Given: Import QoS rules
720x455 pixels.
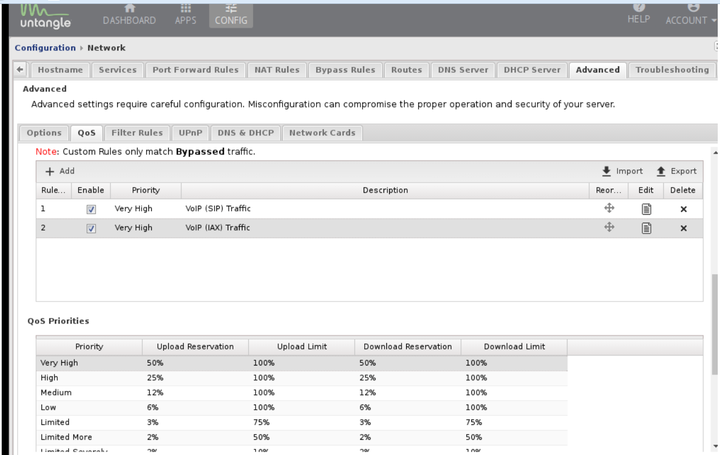Looking at the screenshot, I should (x=622, y=171).
